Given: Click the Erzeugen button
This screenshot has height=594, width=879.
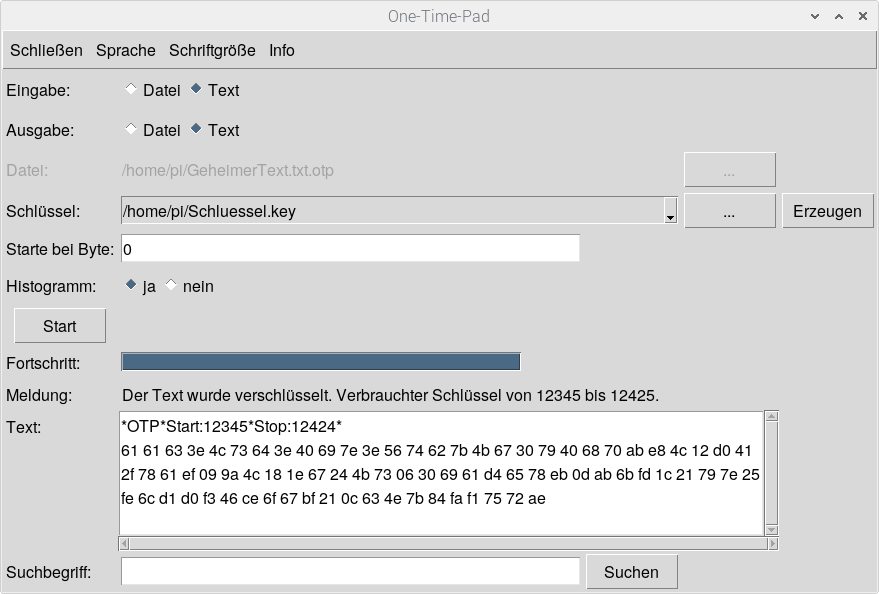Looking at the screenshot, I should [x=827, y=212].
